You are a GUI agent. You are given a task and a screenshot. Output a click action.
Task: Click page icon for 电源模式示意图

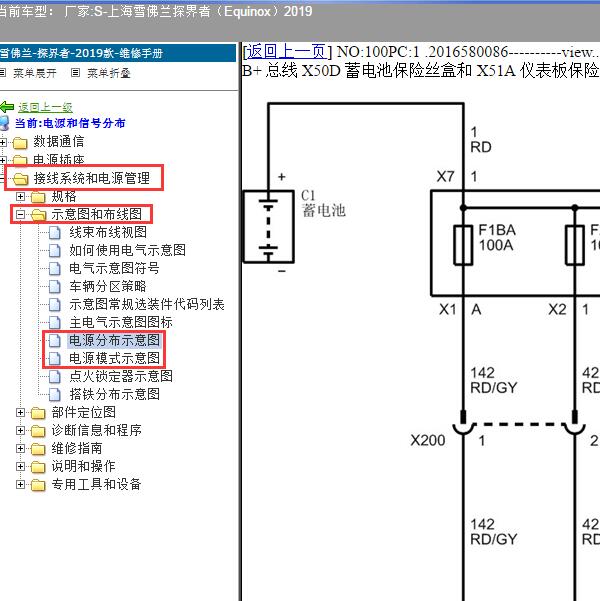55,358
